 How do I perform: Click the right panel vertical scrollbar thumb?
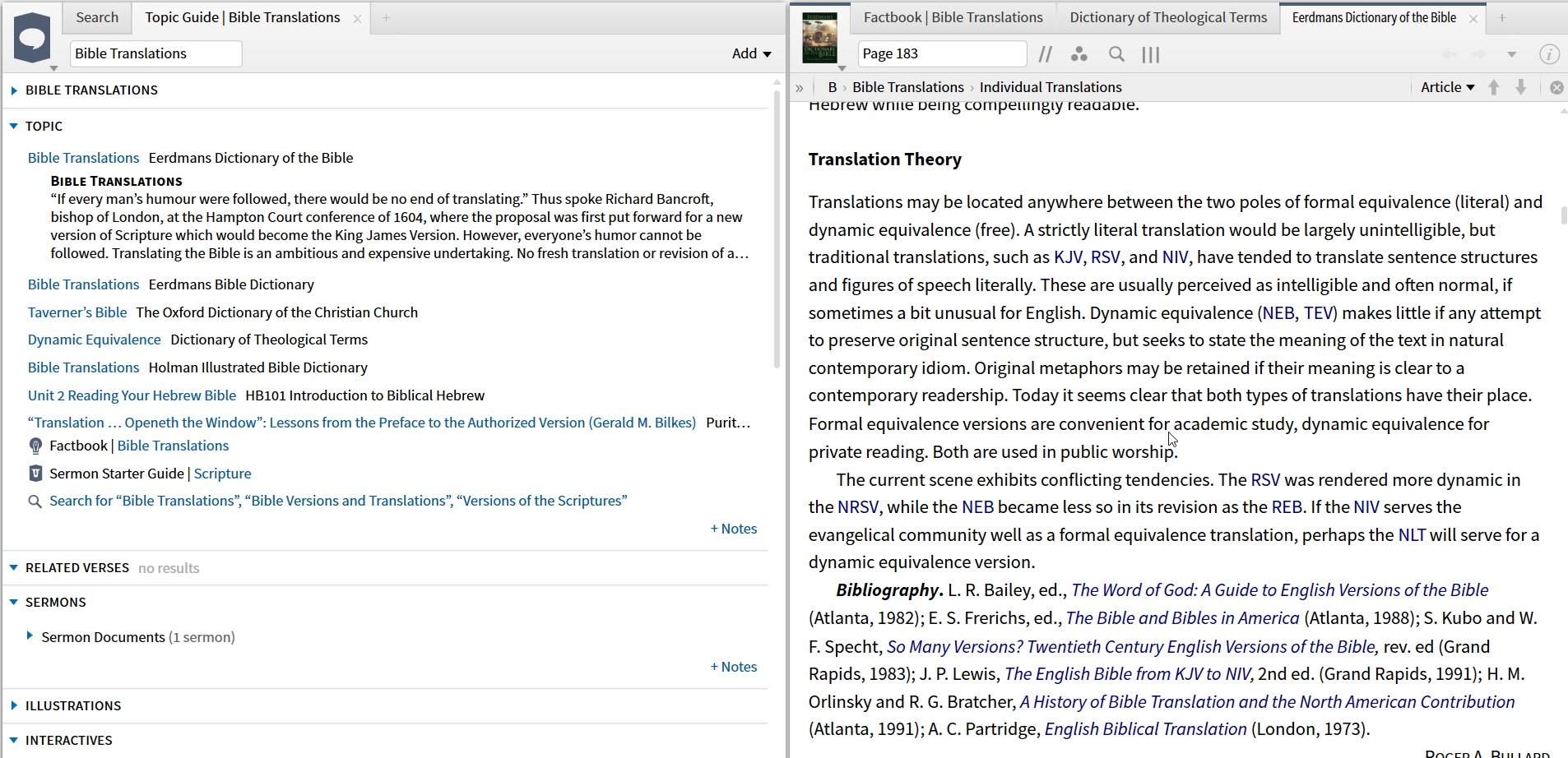[1563, 215]
